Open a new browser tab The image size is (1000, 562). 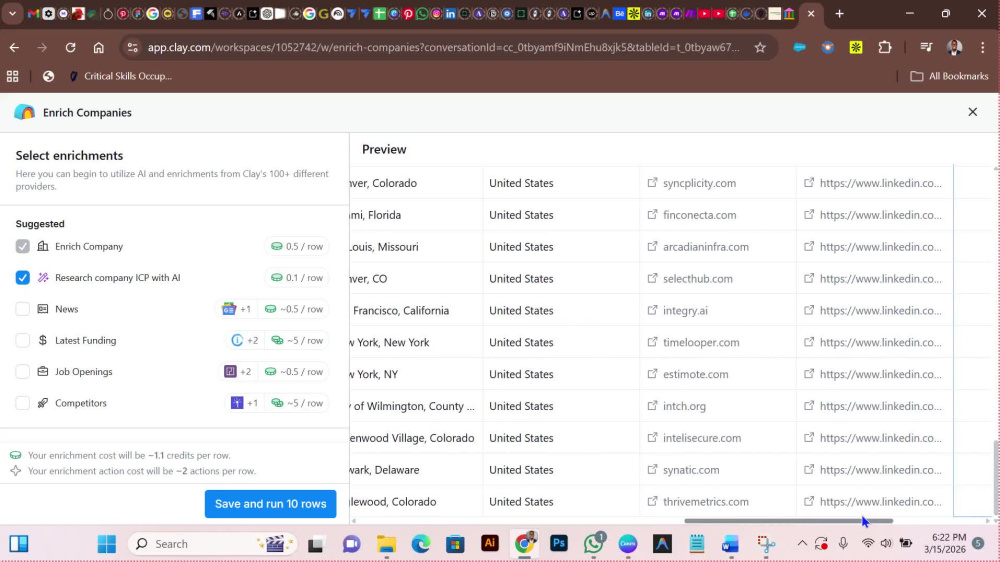pyautogui.click(x=839, y=13)
